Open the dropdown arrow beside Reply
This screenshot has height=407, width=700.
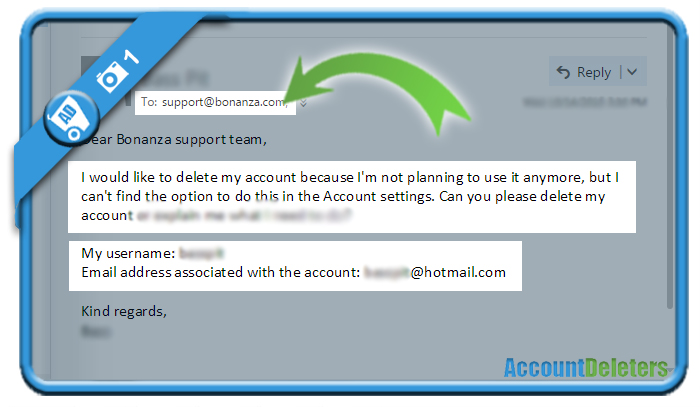[x=632, y=71]
